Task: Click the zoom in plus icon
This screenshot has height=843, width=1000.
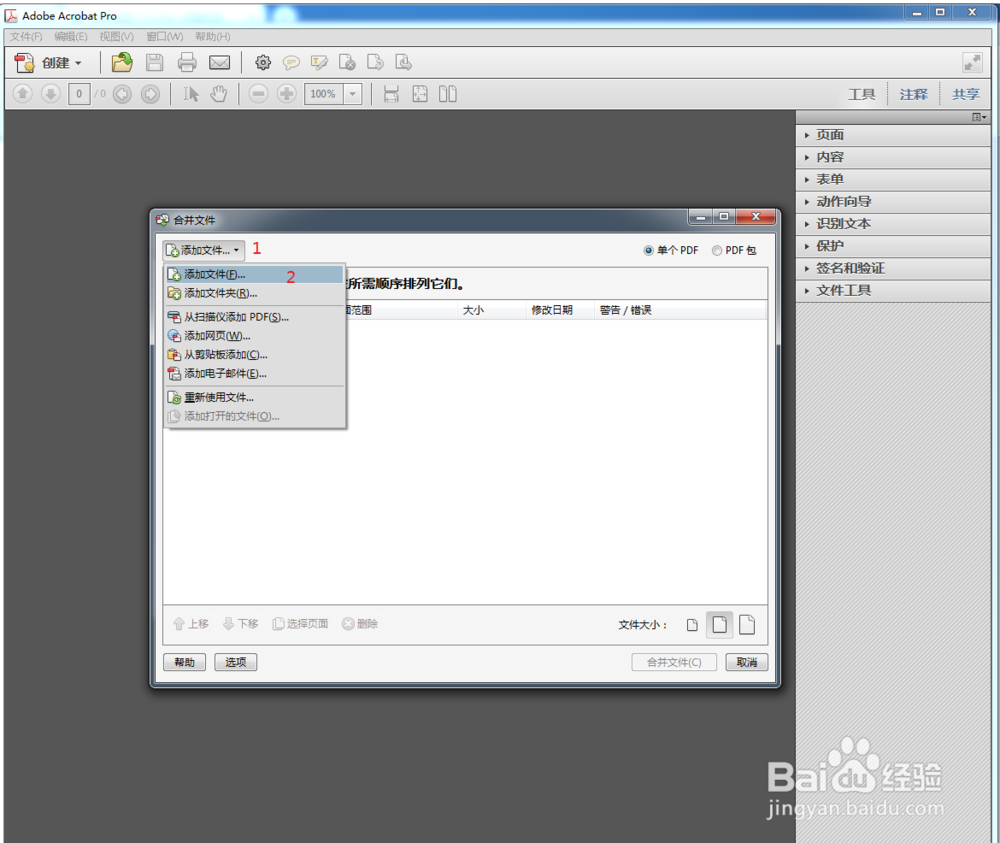Action: coord(286,94)
